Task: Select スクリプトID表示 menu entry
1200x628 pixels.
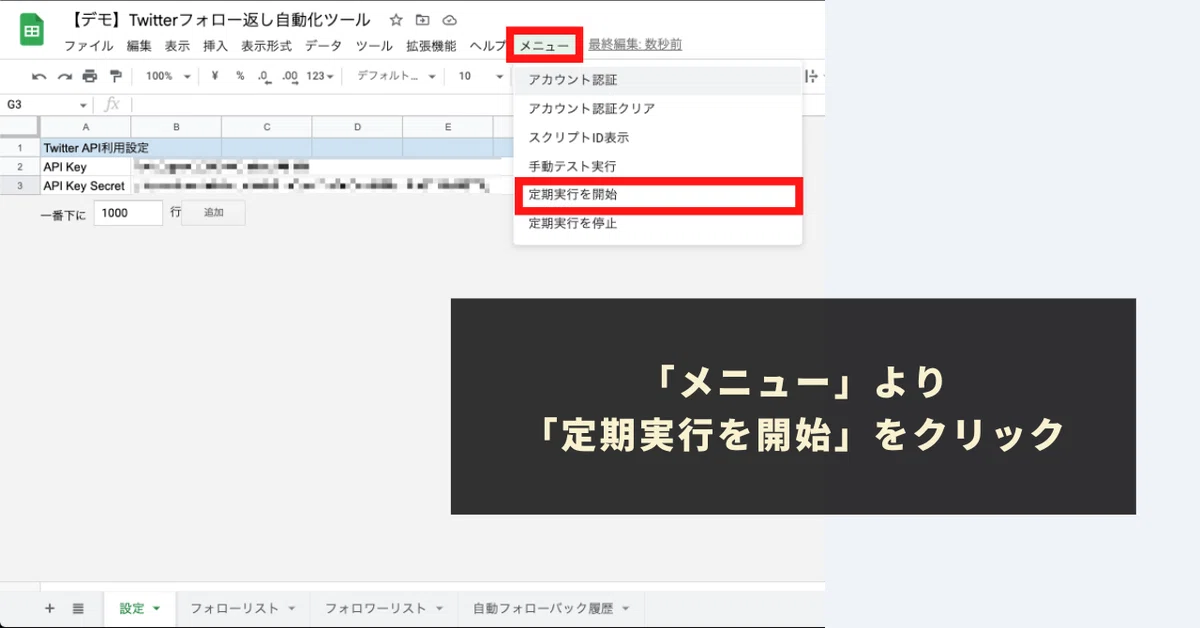Action: point(658,138)
